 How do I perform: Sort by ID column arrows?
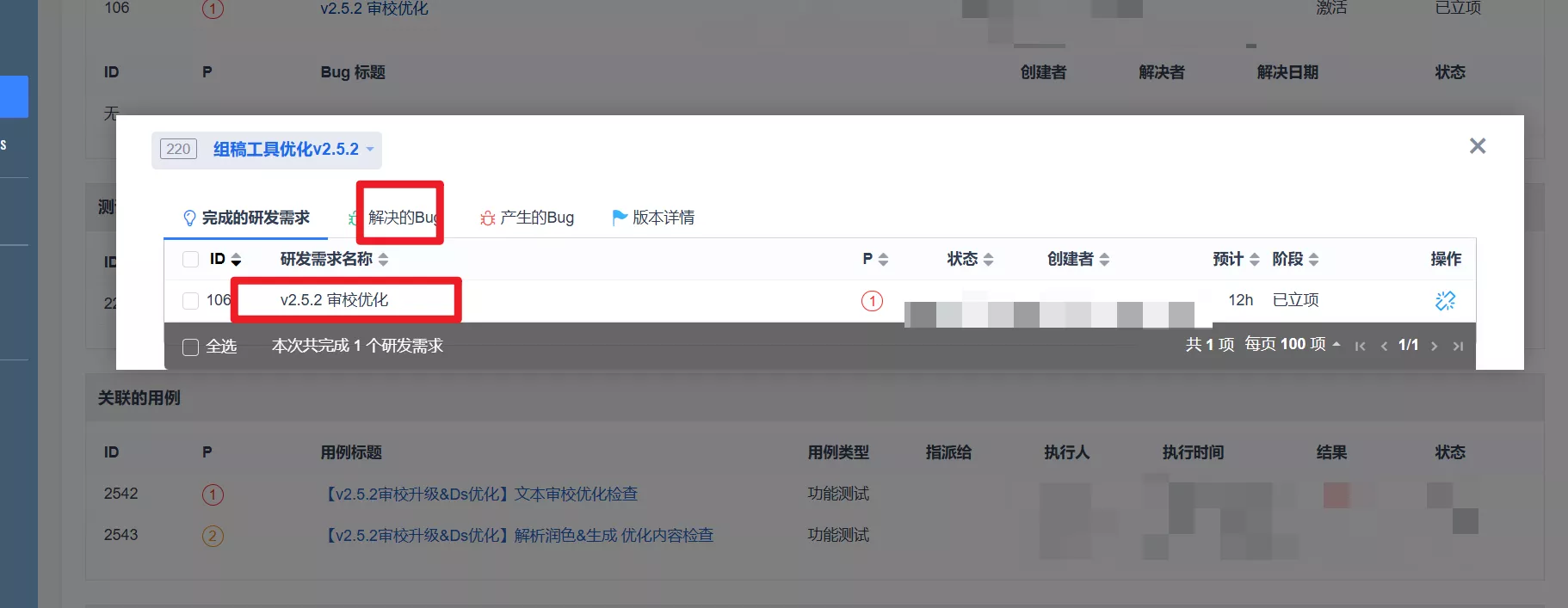tap(236, 260)
